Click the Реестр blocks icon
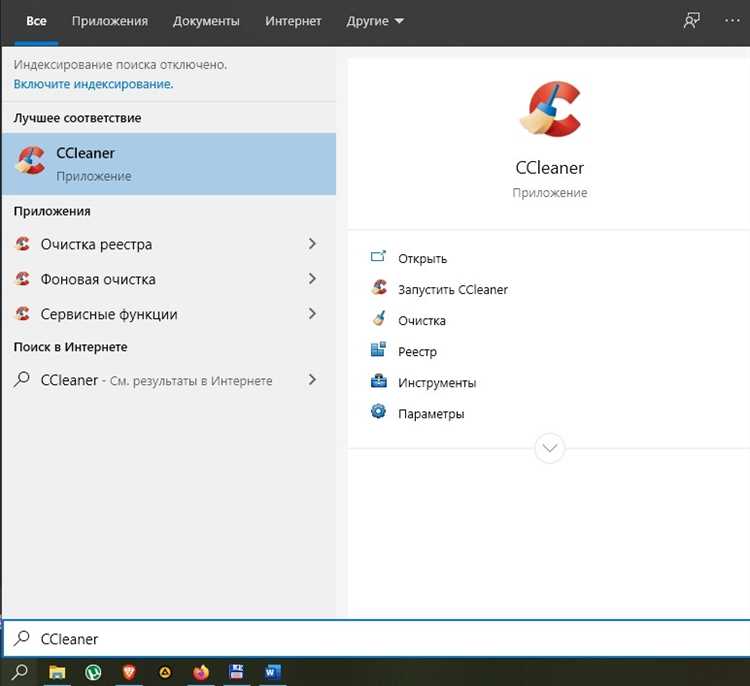Image resolution: width=750 pixels, height=686 pixels. (x=378, y=350)
